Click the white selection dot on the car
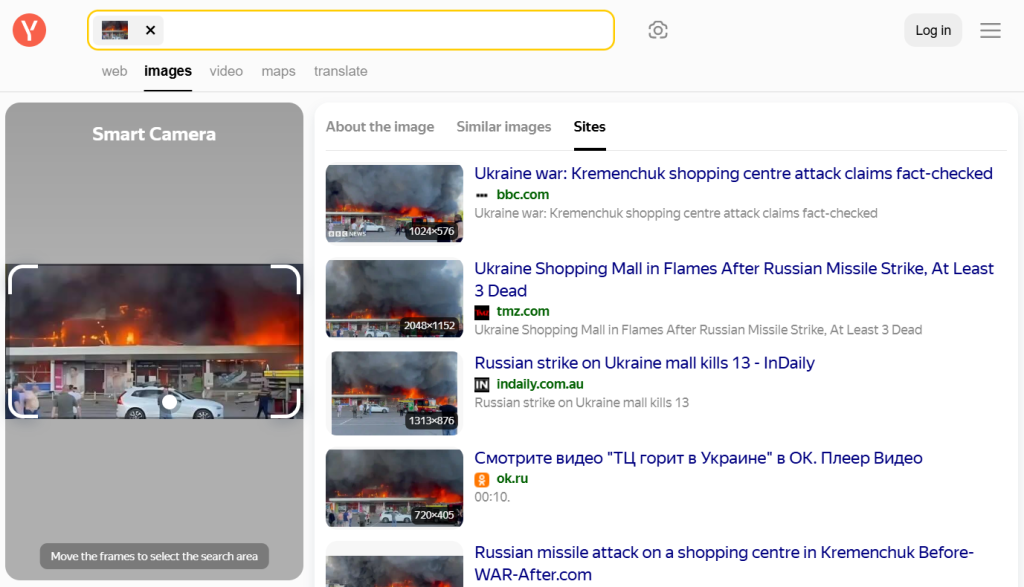Image resolution: width=1024 pixels, height=587 pixels. click(169, 402)
